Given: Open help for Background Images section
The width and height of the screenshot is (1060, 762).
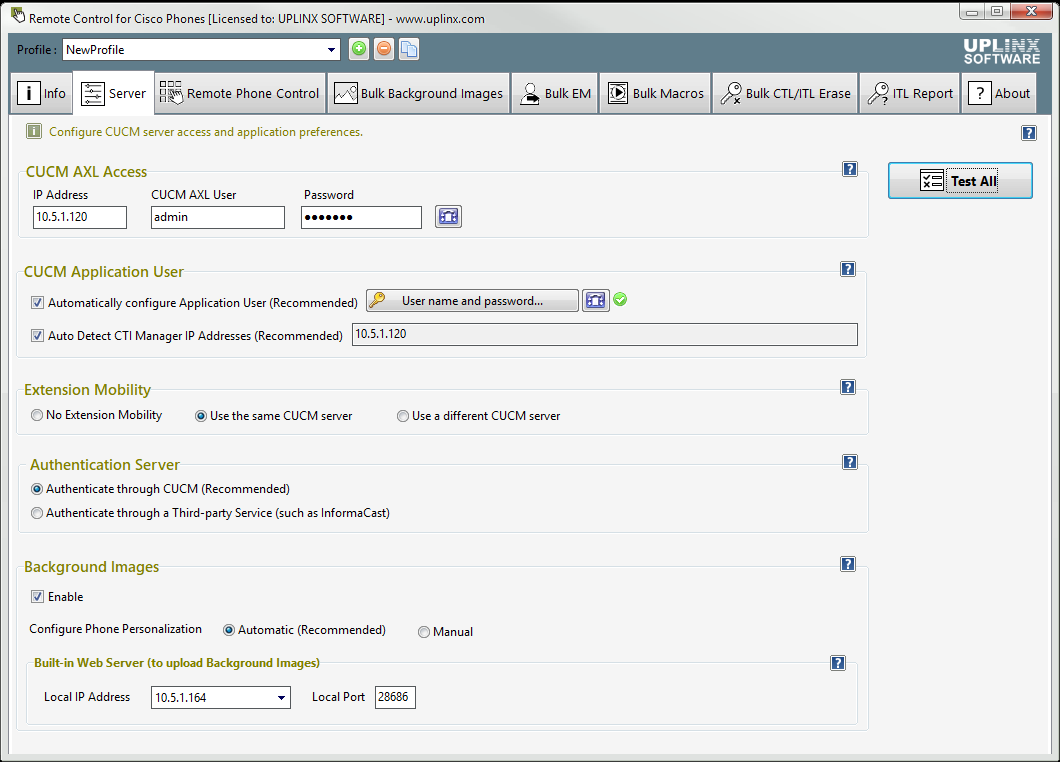Looking at the screenshot, I should (848, 564).
